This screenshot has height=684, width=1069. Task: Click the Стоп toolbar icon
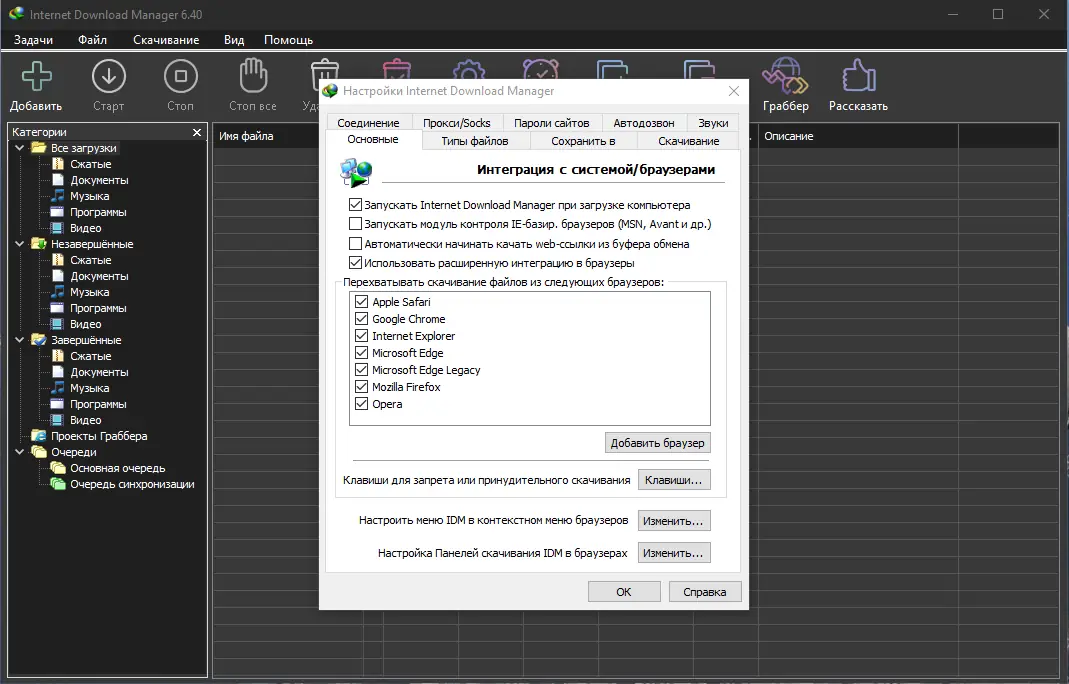click(181, 76)
